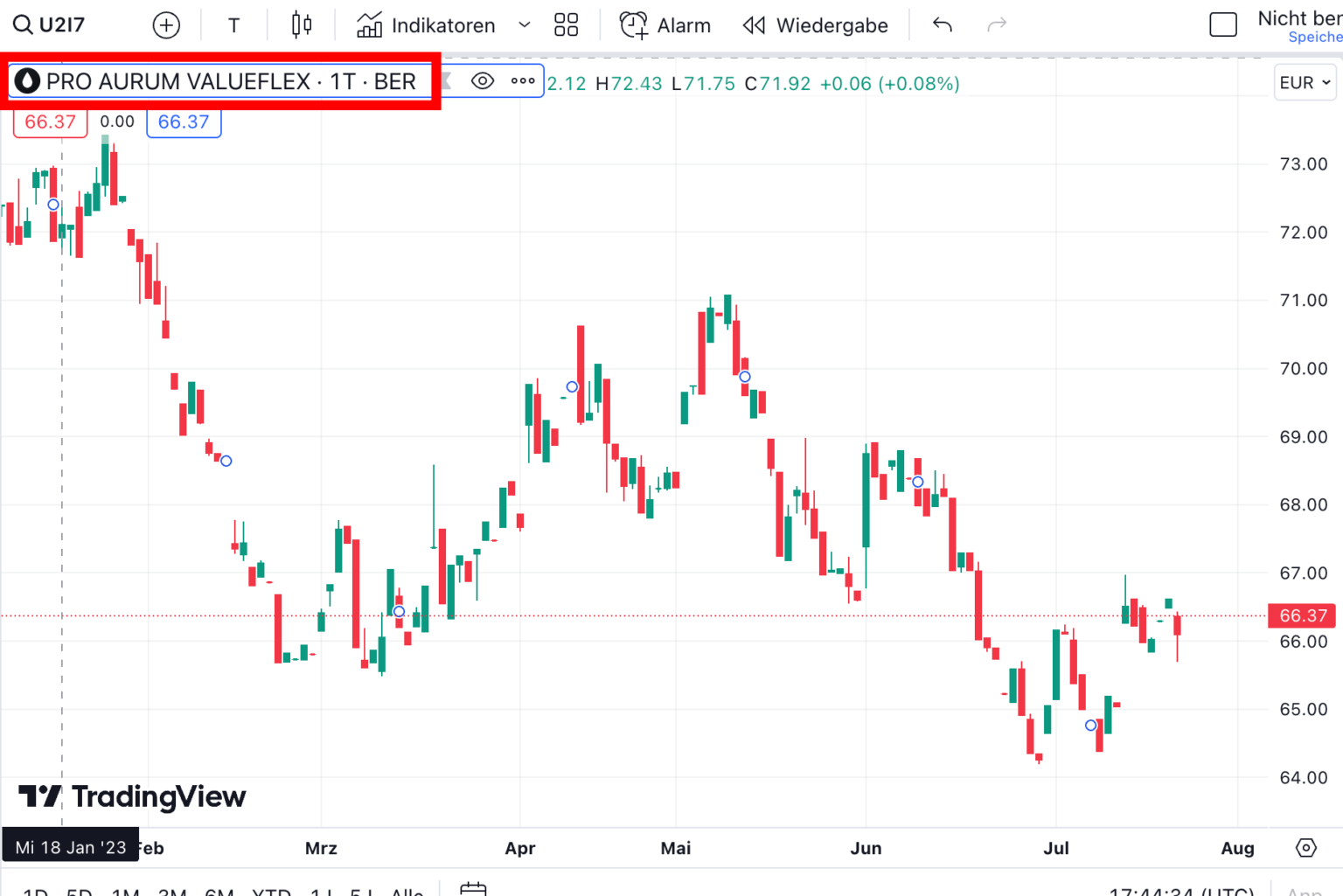Viewport: 1343px width, 896px height.
Task: Click the L71.75 low value in legend
Action: tap(703, 84)
